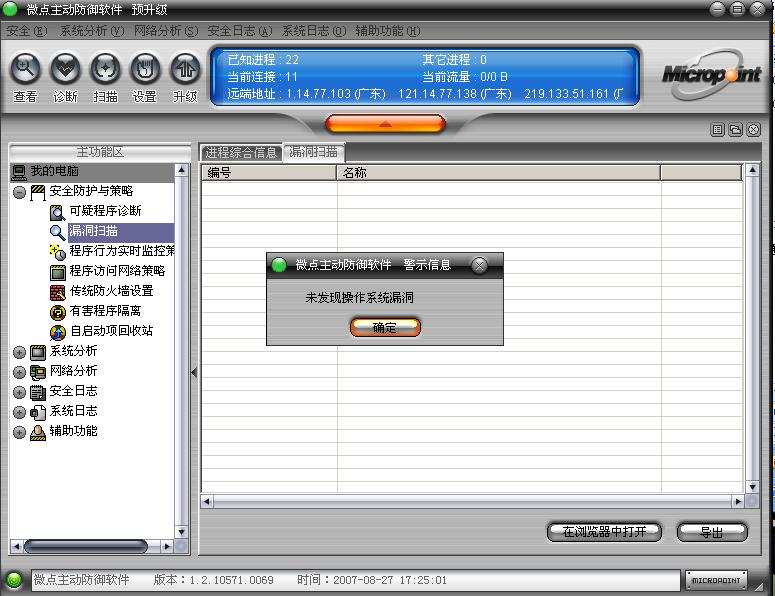Viewport: 775px width, 596px height.
Task: Expand the 系统日志 tree node
Action: click(x=19, y=412)
